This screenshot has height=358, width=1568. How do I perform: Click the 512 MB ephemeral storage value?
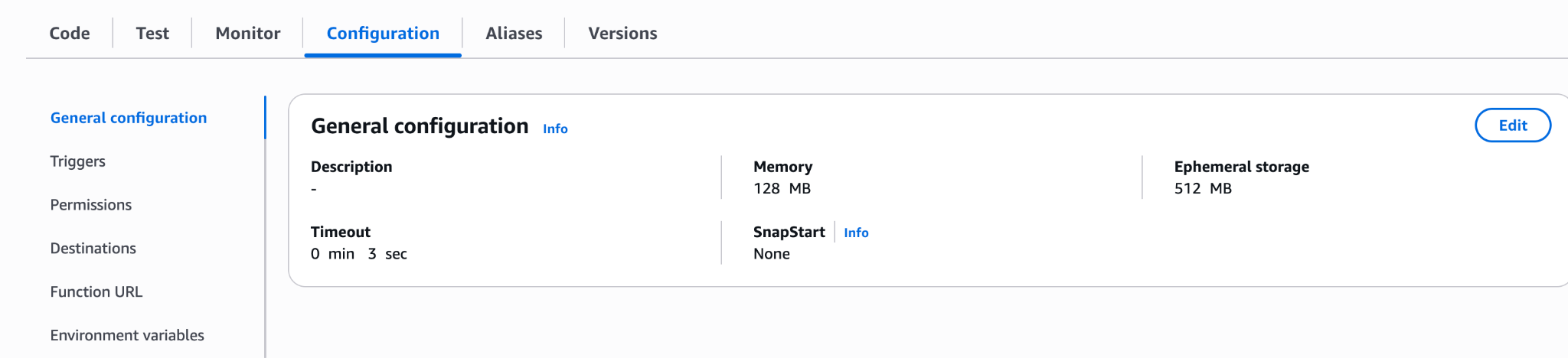[1203, 189]
